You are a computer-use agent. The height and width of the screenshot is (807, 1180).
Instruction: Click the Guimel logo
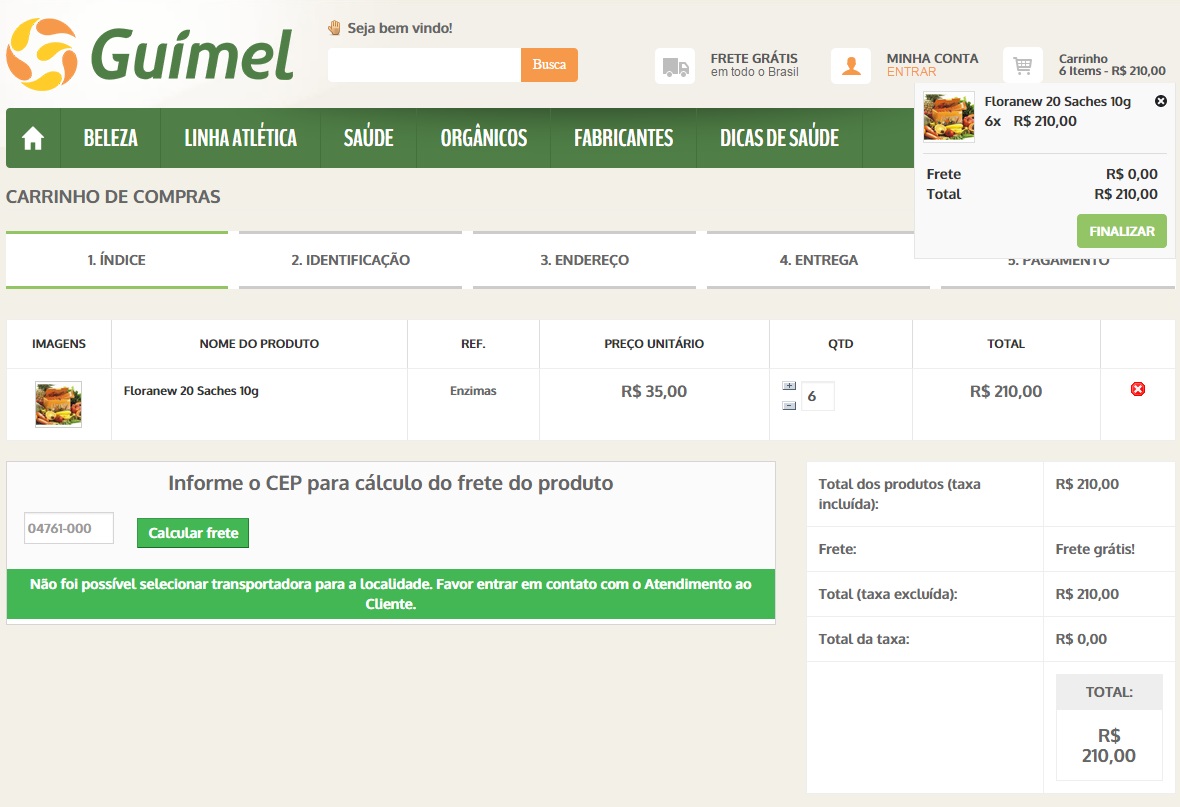point(150,54)
